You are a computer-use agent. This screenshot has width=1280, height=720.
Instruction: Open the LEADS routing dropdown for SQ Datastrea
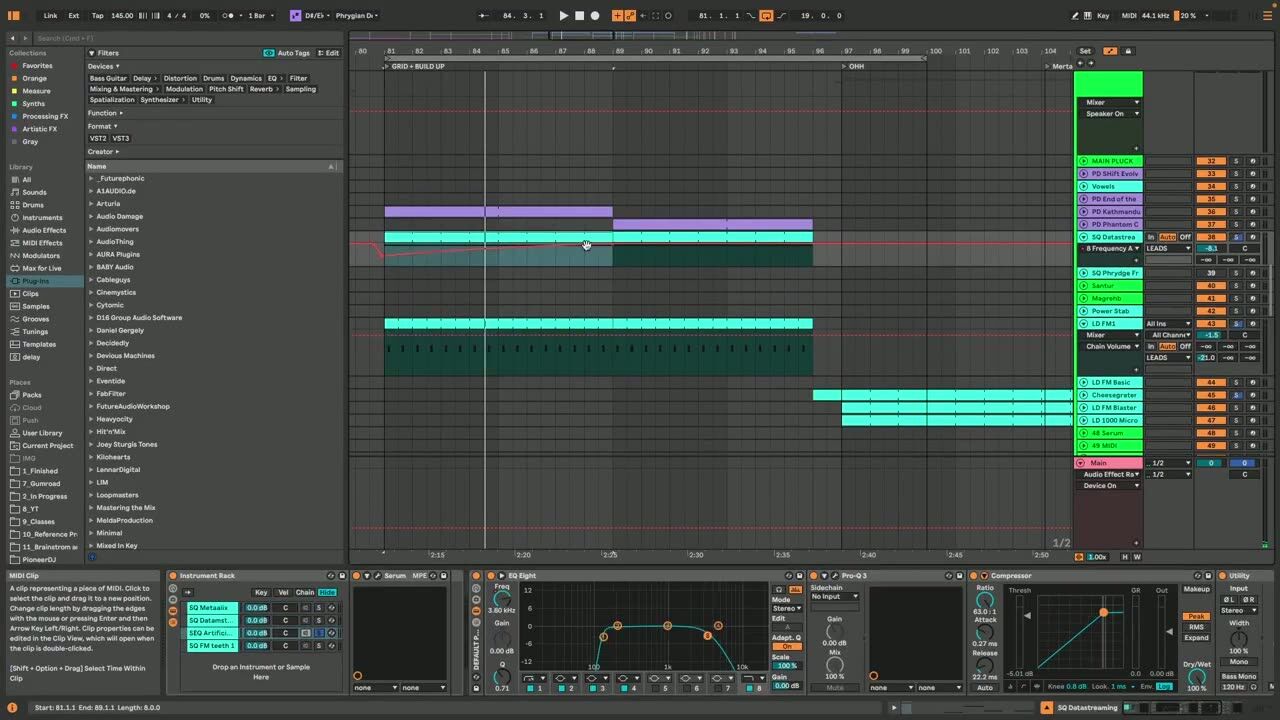(x=1169, y=248)
